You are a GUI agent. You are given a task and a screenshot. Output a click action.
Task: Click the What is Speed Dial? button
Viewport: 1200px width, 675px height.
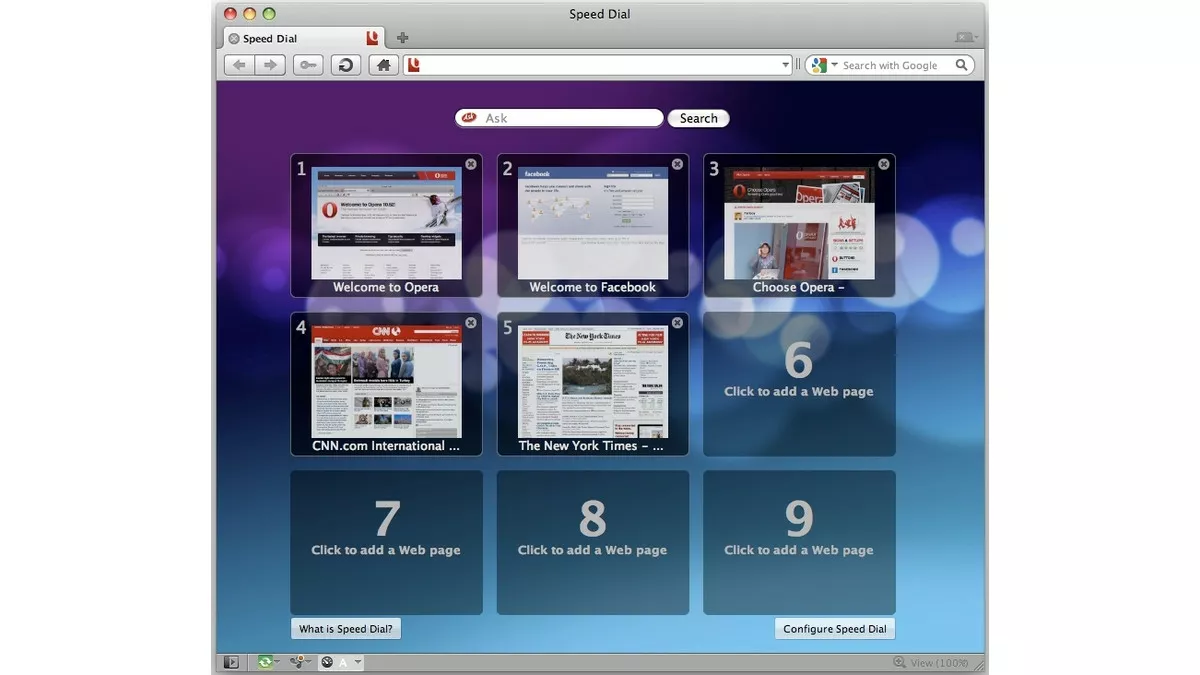pyautogui.click(x=346, y=629)
